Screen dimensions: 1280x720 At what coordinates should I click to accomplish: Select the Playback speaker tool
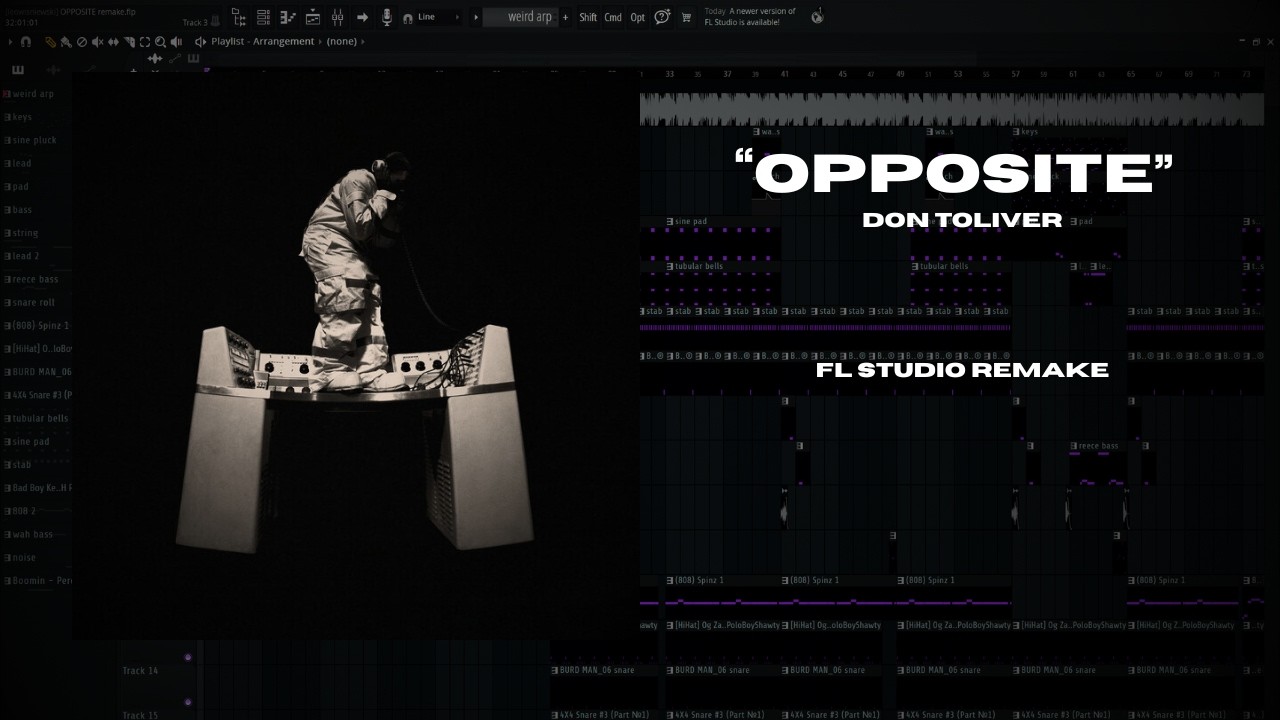pyautogui.click(x=176, y=42)
